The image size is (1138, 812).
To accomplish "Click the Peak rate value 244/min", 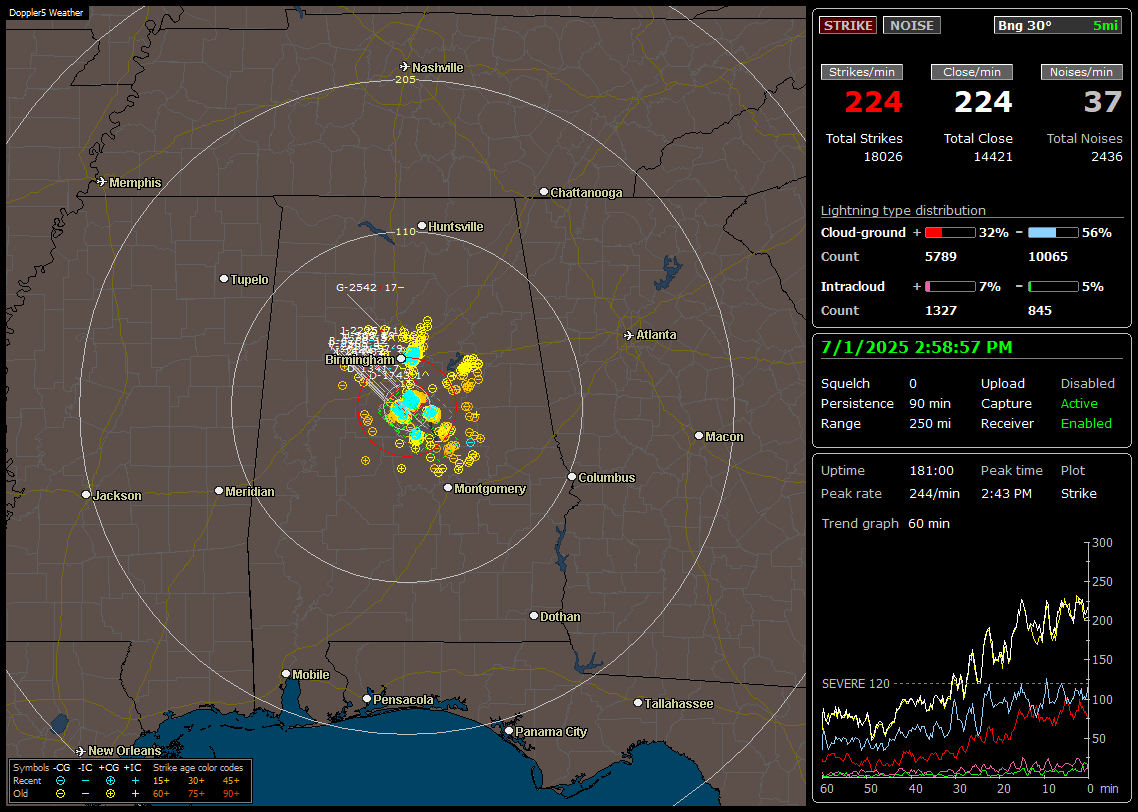I will click(934, 493).
